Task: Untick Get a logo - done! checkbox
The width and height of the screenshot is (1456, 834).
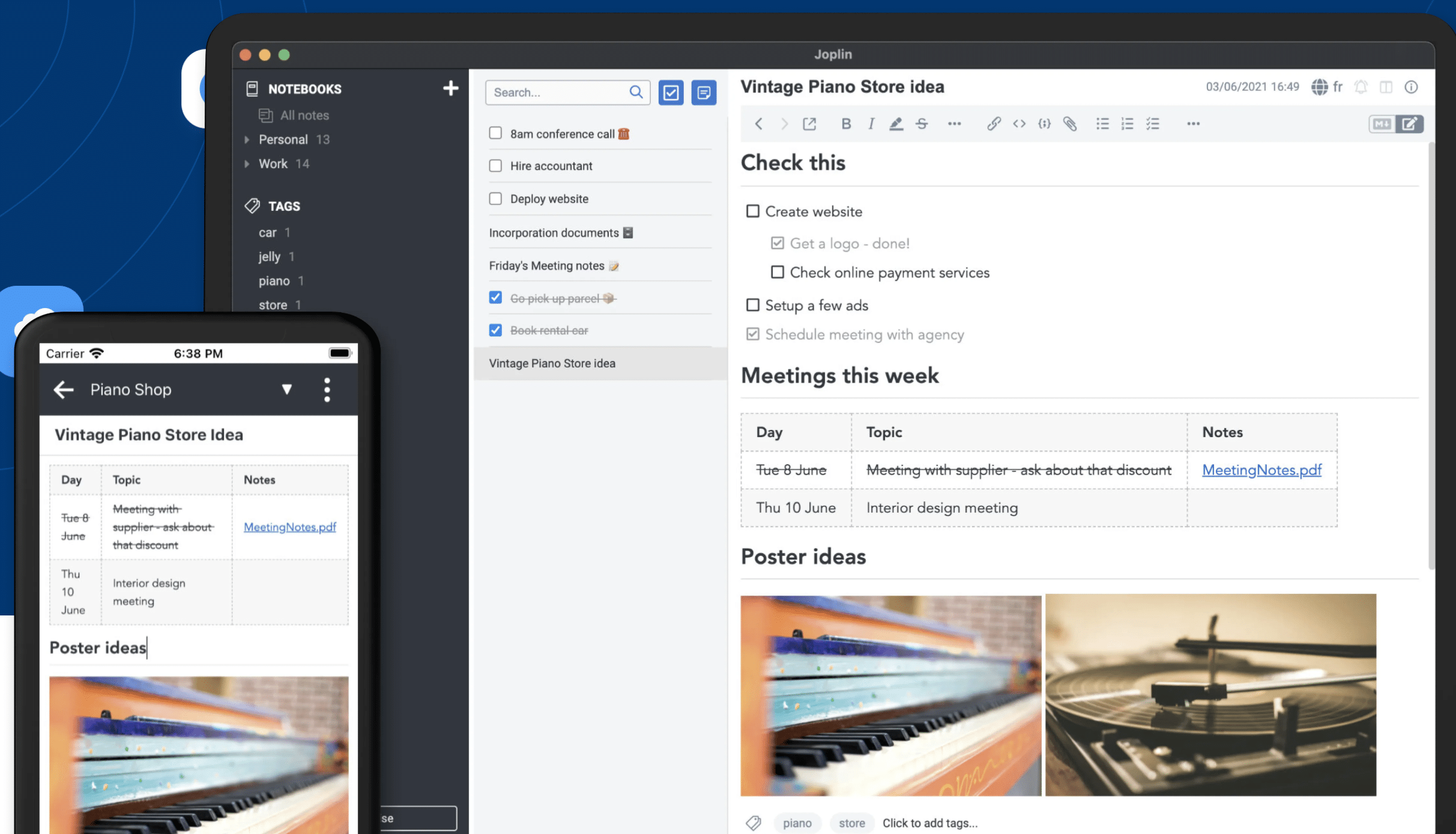Action: coord(778,243)
